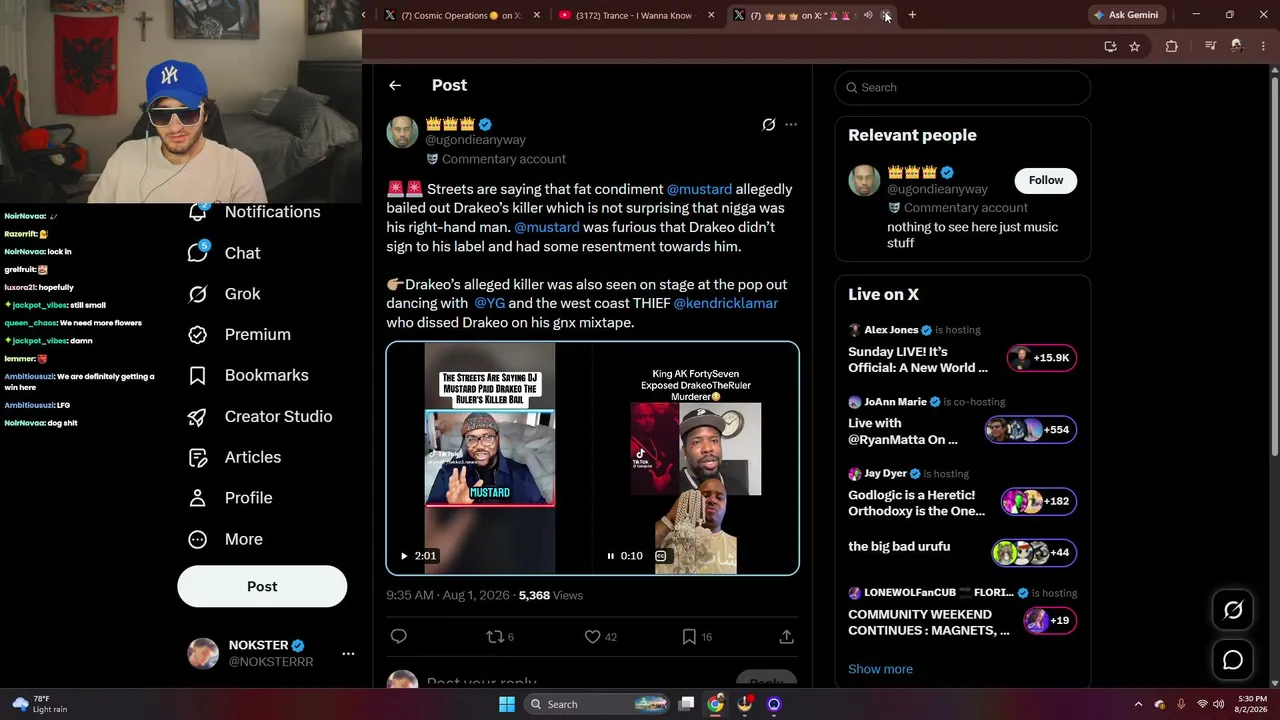
Task: Open the Chrome profile avatar
Action: tap(1236, 46)
